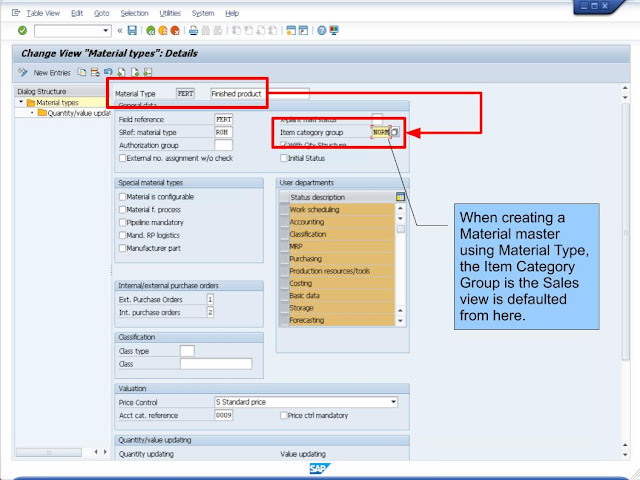Open User departments table settings icon
Screen dimensions: 640x480
click(400, 197)
